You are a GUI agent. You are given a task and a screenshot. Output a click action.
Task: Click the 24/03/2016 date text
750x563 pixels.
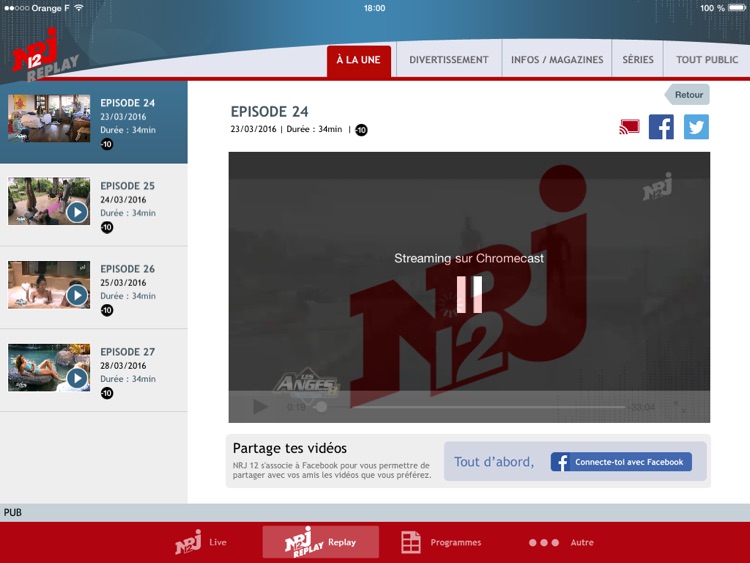(123, 199)
